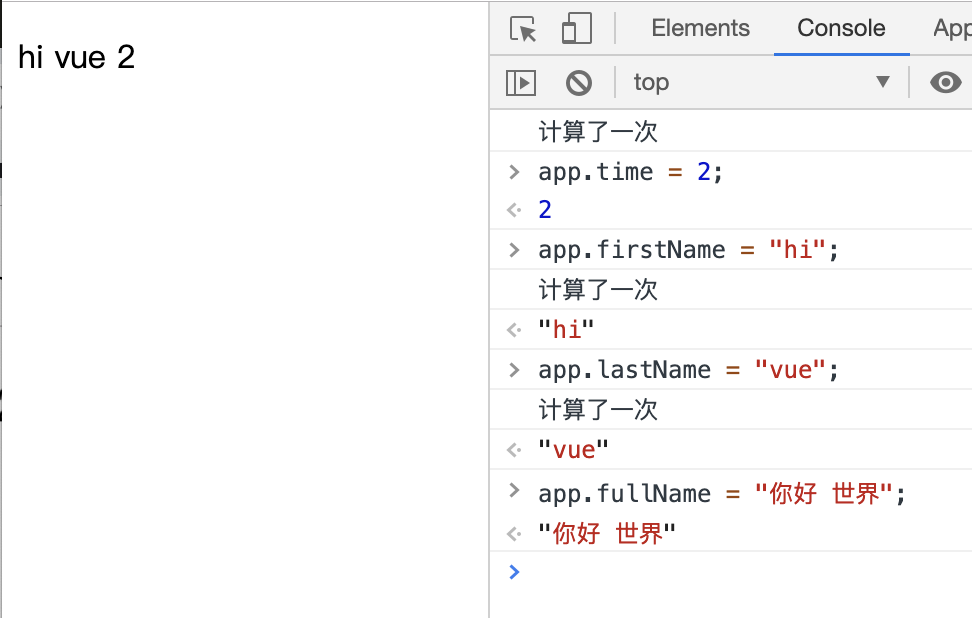972x618 pixels.
Task: Clear the console with the ban icon
Action: (578, 82)
